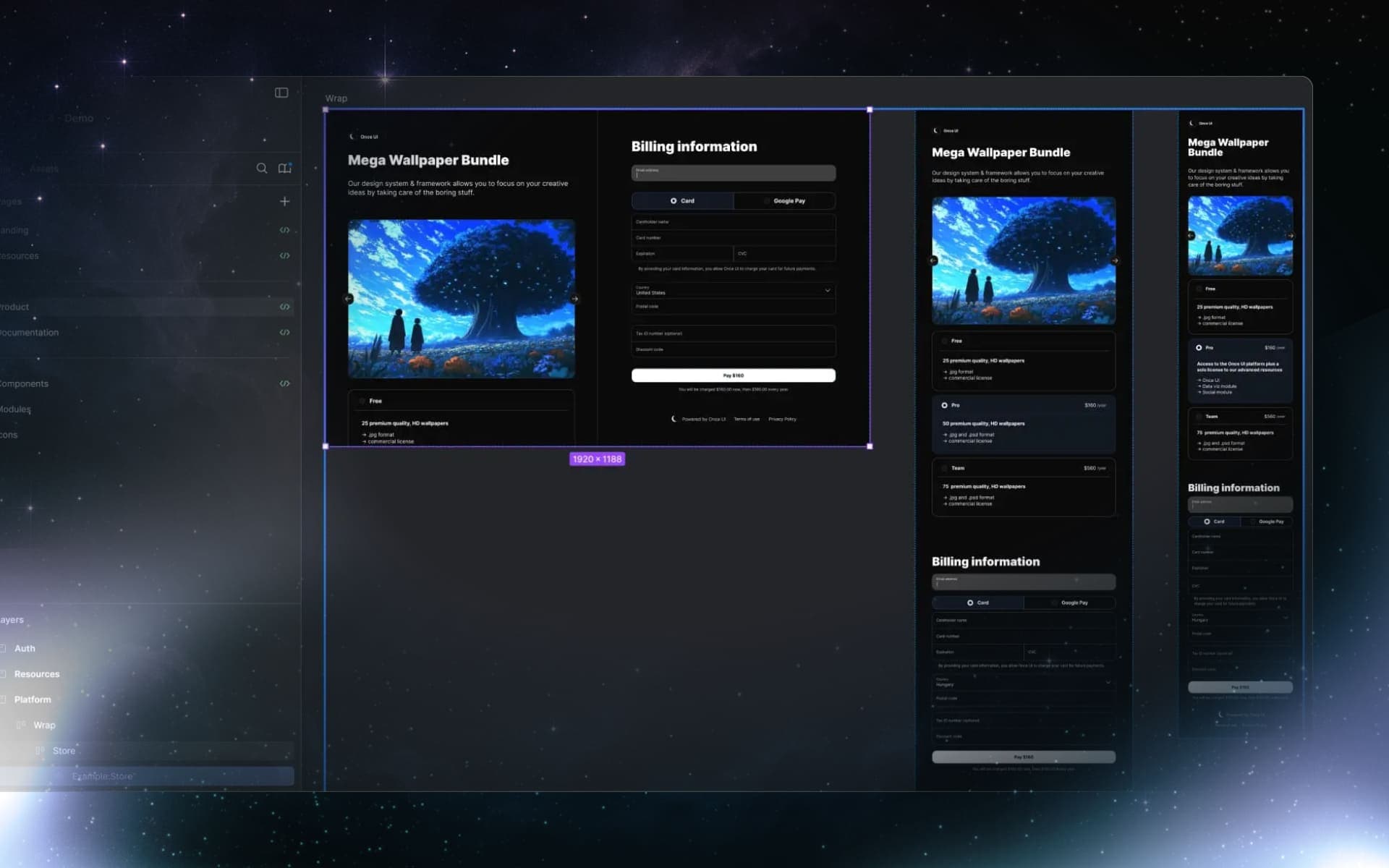This screenshot has width=1389, height=868.
Task: Select the Free plan in large frame
Action: pos(462,418)
